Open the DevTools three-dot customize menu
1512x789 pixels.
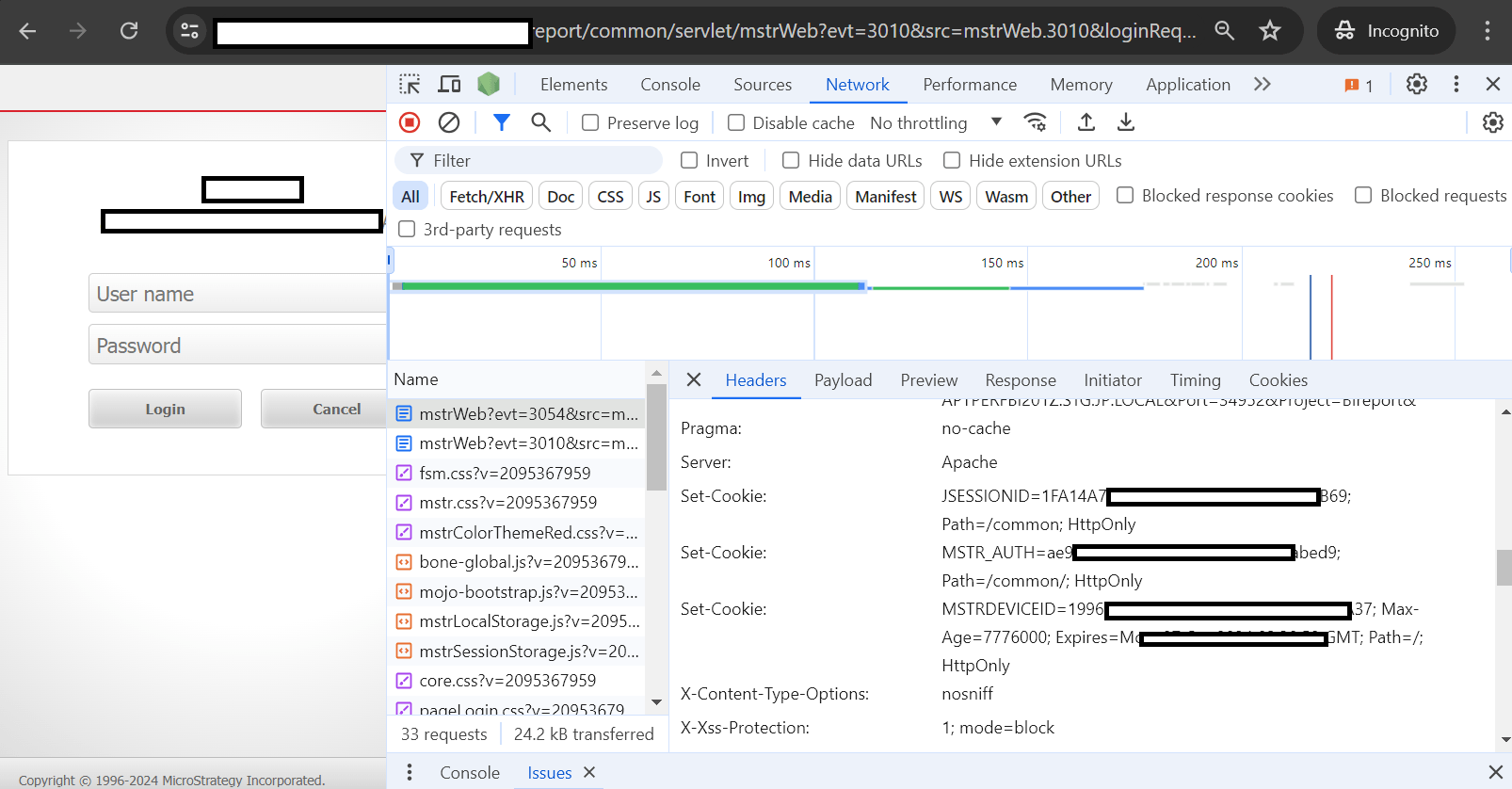point(1456,85)
